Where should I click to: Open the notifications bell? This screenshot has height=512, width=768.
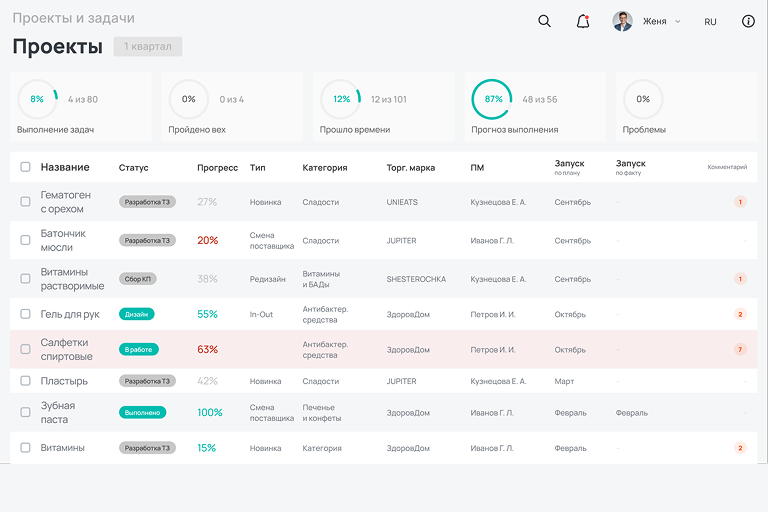pyautogui.click(x=583, y=21)
